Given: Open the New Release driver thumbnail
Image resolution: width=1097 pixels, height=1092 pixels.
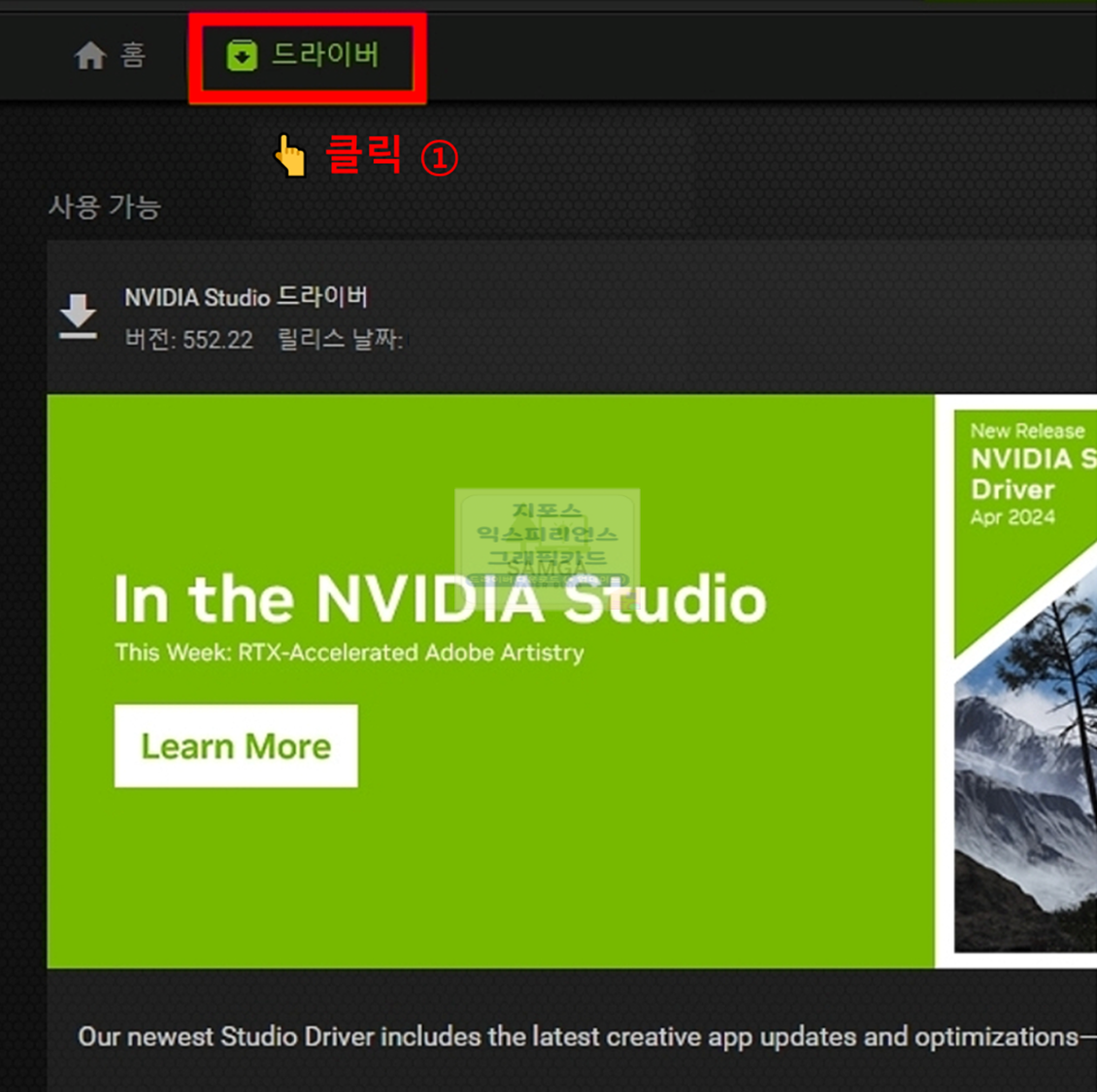Looking at the screenshot, I should point(1025,680).
